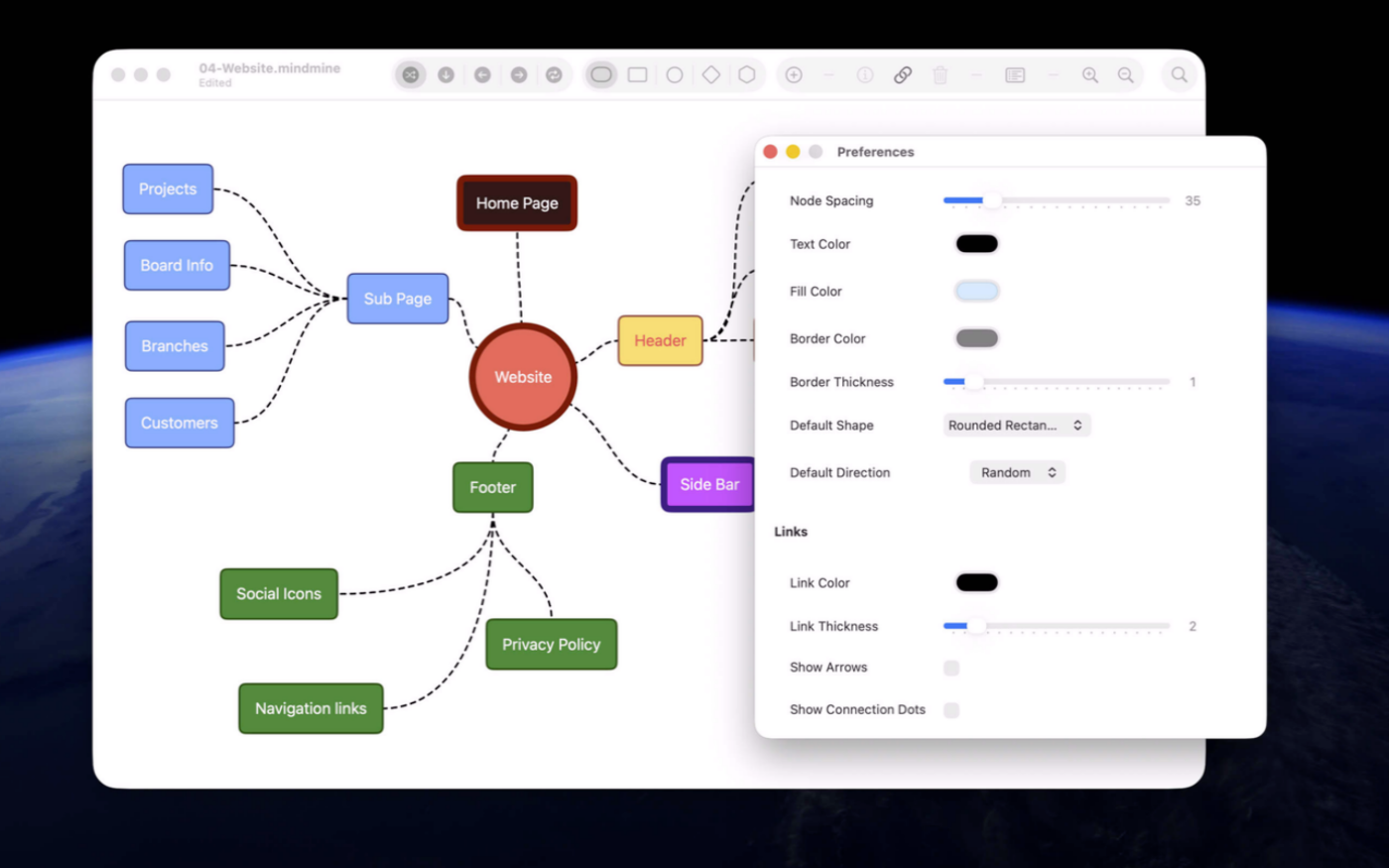This screenshot has height=868, width=1389.
Task: Select the diamond shape tool
Action: (x=711, y=74)
